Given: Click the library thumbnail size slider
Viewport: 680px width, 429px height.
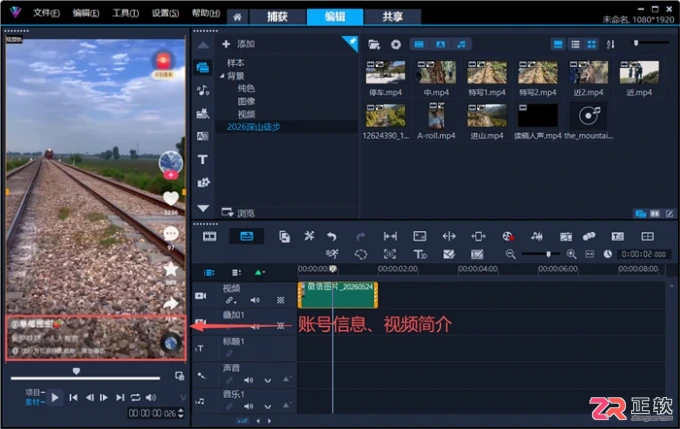Looking at the screenshot, I should point(651,43).
